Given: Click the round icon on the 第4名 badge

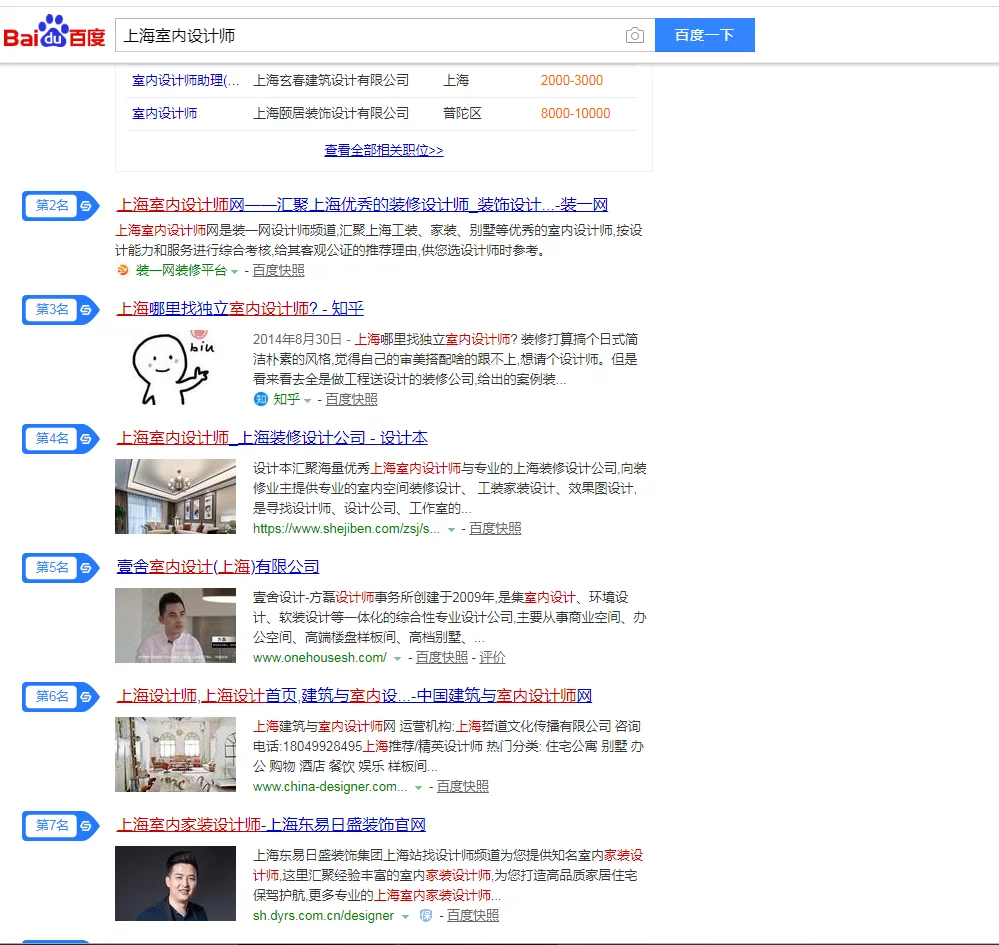Looking at the screenshot, I should pos(86,438).
